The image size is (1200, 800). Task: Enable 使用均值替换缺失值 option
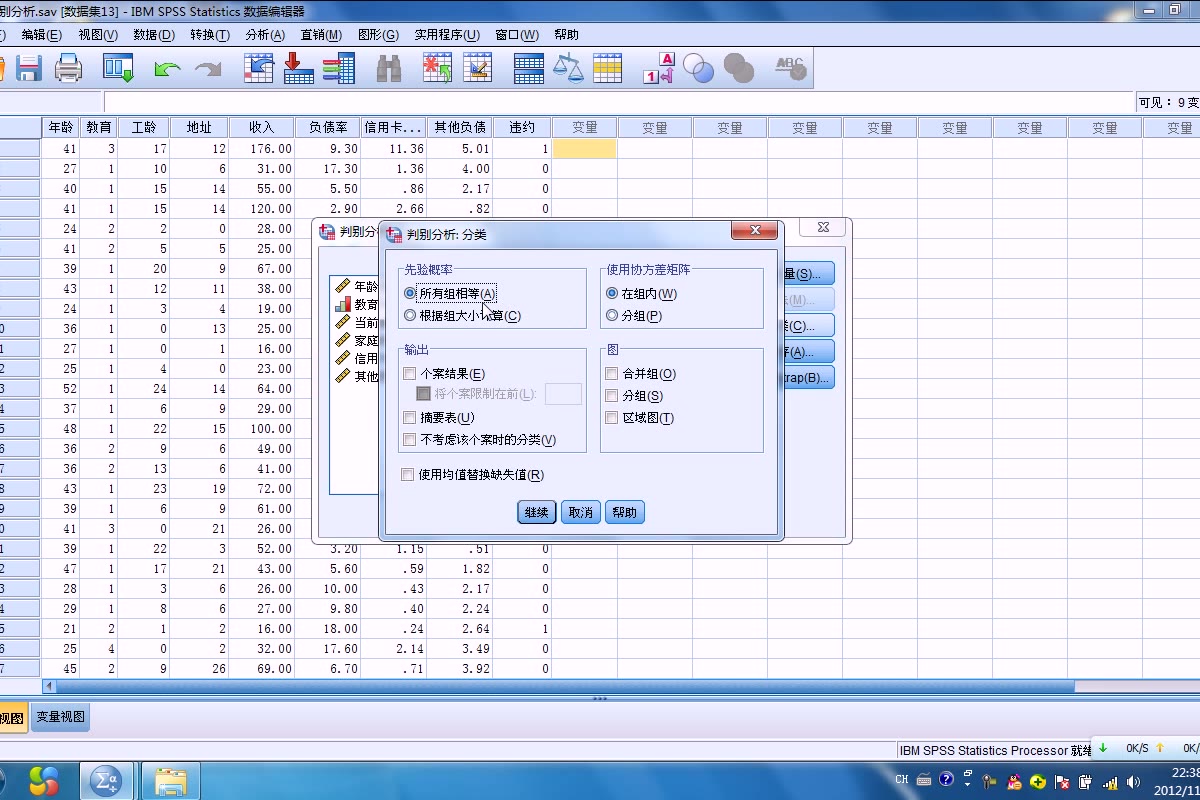click(406, 475)
